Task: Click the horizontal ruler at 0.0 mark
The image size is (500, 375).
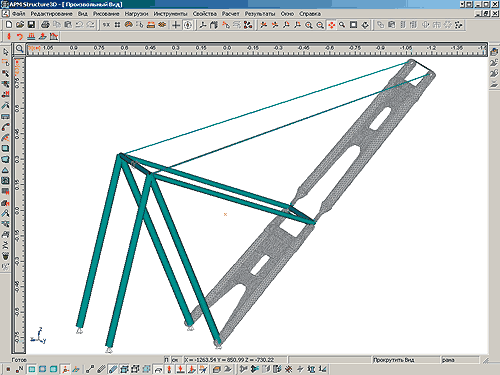Action: pyautogui.click(x=227, y=48)
